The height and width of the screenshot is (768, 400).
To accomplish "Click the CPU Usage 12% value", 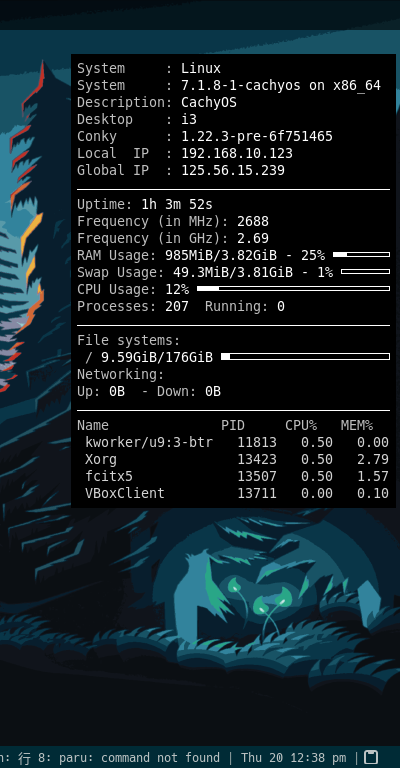I will pos(177,289).
